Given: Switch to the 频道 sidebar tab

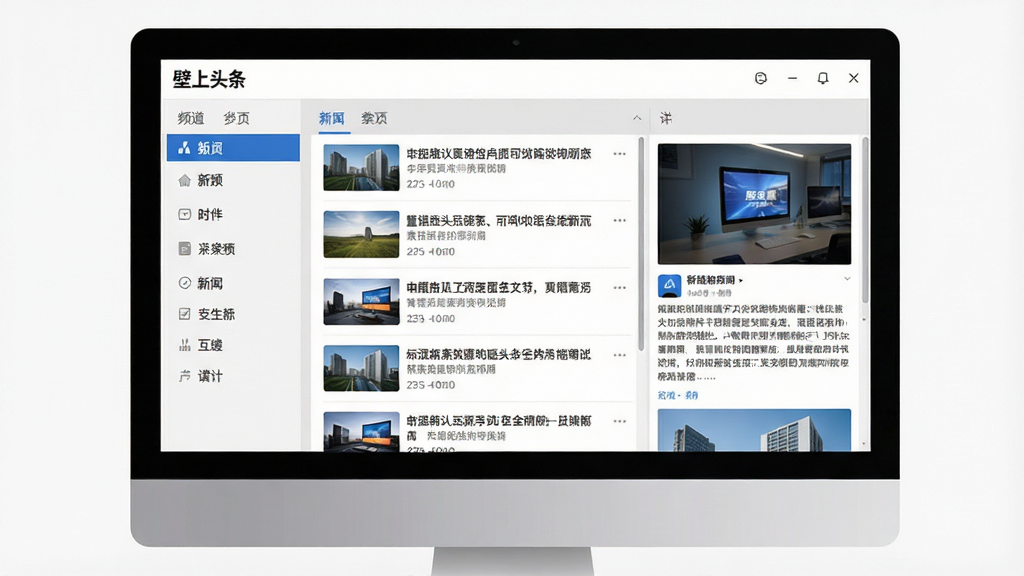Looking at the screenshot, I should point(191,118).
